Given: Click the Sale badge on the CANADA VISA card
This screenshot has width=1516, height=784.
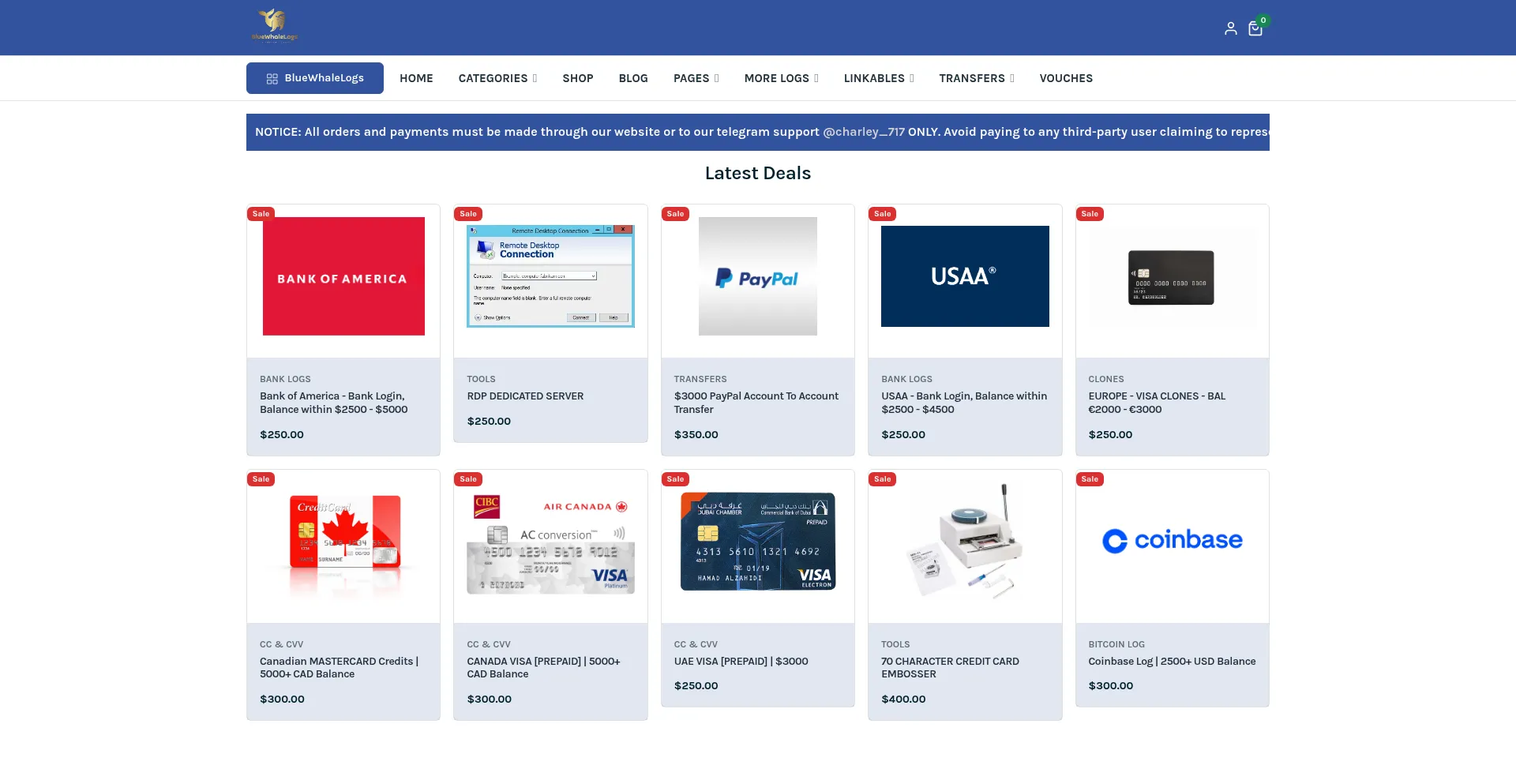Looking at the screenshot, I should pyautogui.click(x=468, y=479).
